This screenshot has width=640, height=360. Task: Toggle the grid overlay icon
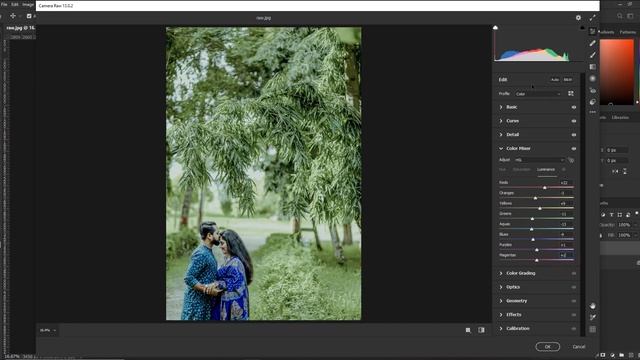(593, 329)
